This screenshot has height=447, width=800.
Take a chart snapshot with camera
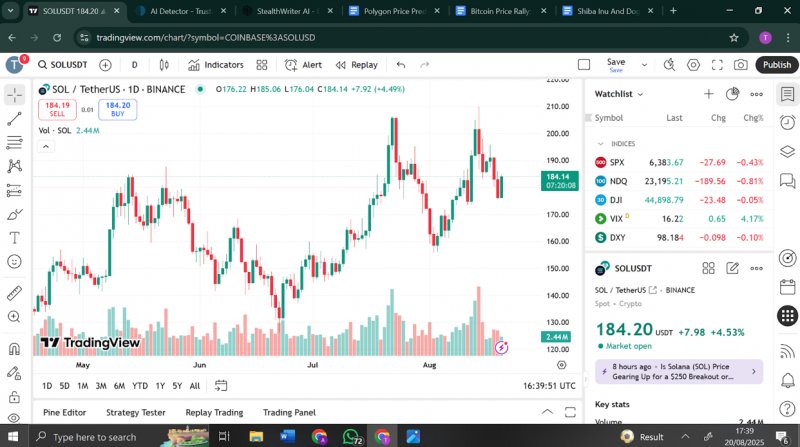(x=740, y=65)
